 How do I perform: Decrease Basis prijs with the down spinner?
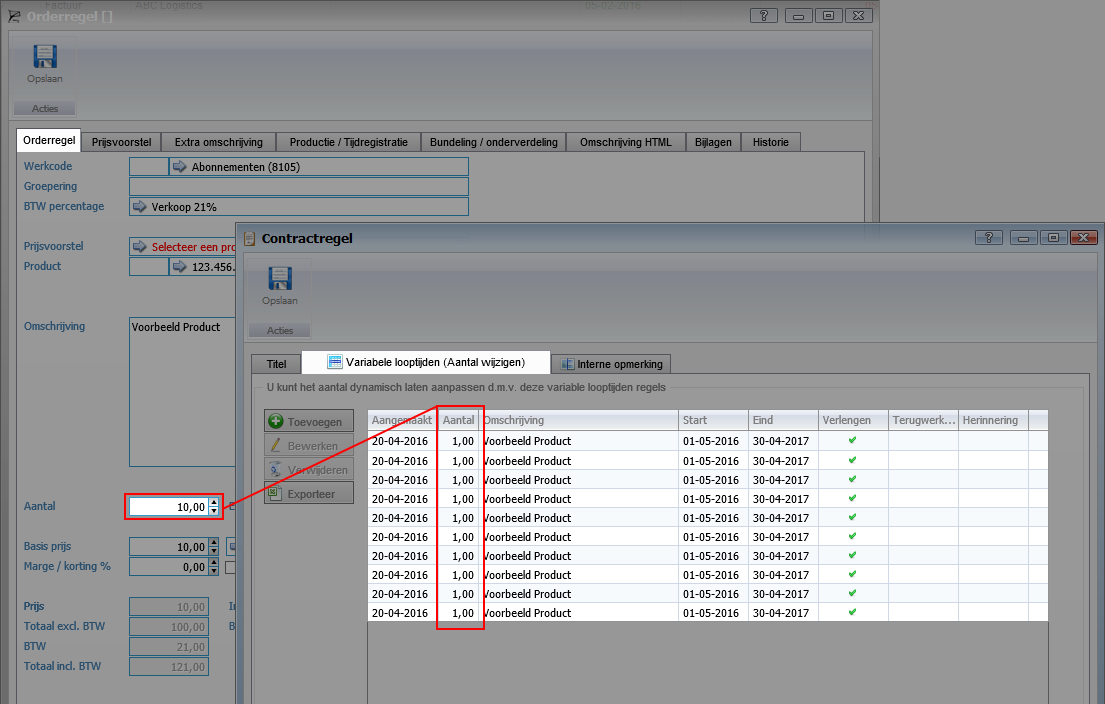tap(214, 551)
